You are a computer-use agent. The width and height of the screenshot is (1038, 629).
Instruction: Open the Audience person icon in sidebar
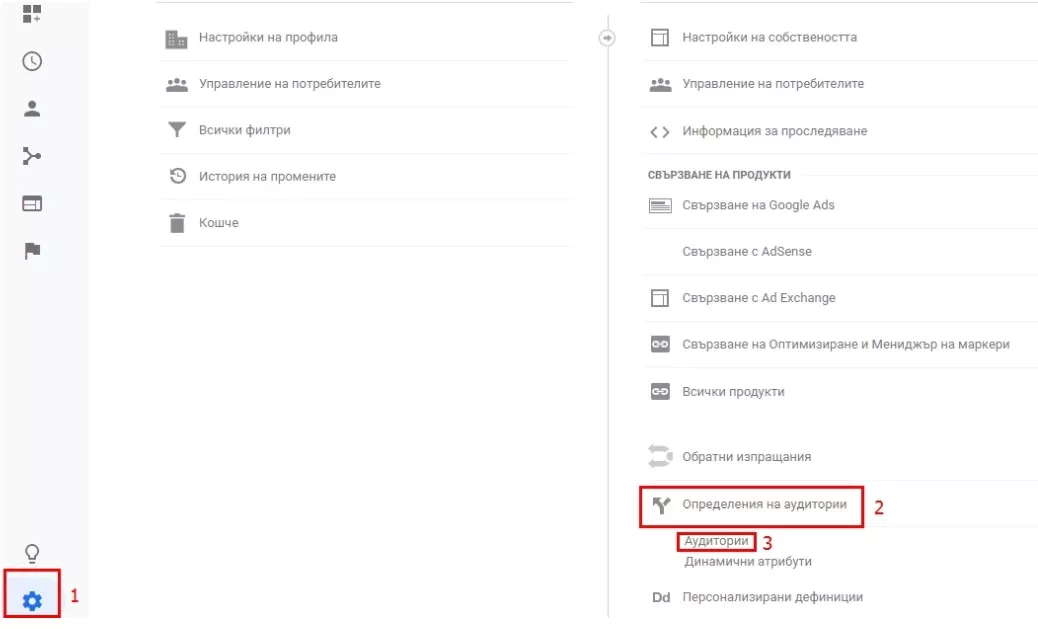click(32, 109)
